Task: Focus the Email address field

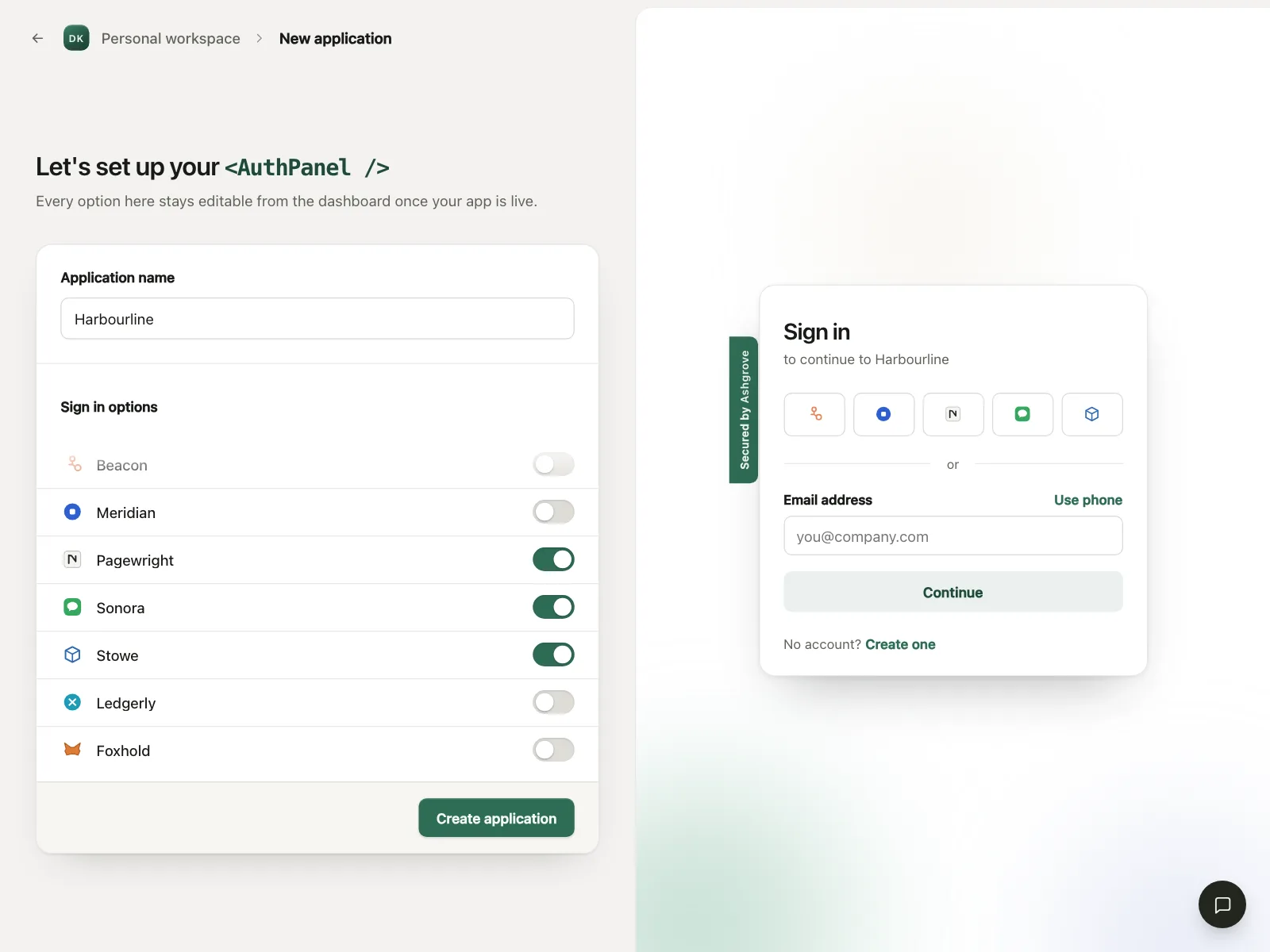Action: point(952,536)
